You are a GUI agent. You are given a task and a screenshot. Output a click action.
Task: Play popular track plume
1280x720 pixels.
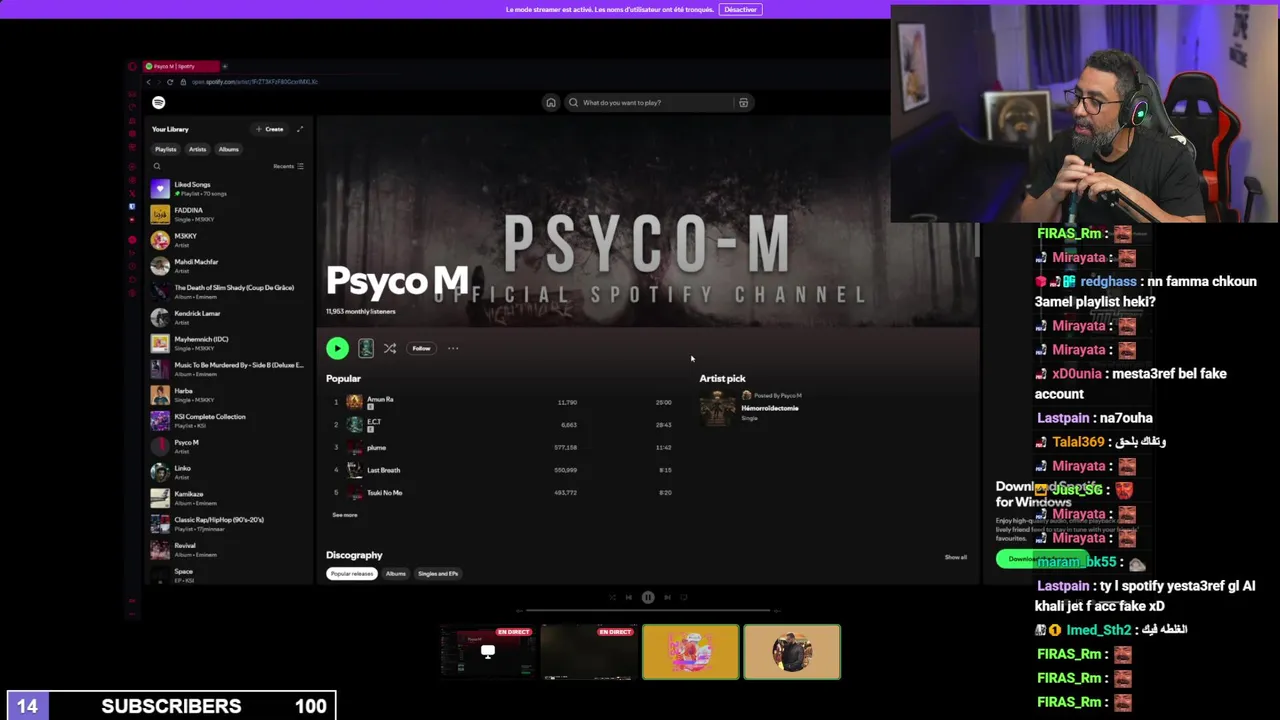coord(503,447)
